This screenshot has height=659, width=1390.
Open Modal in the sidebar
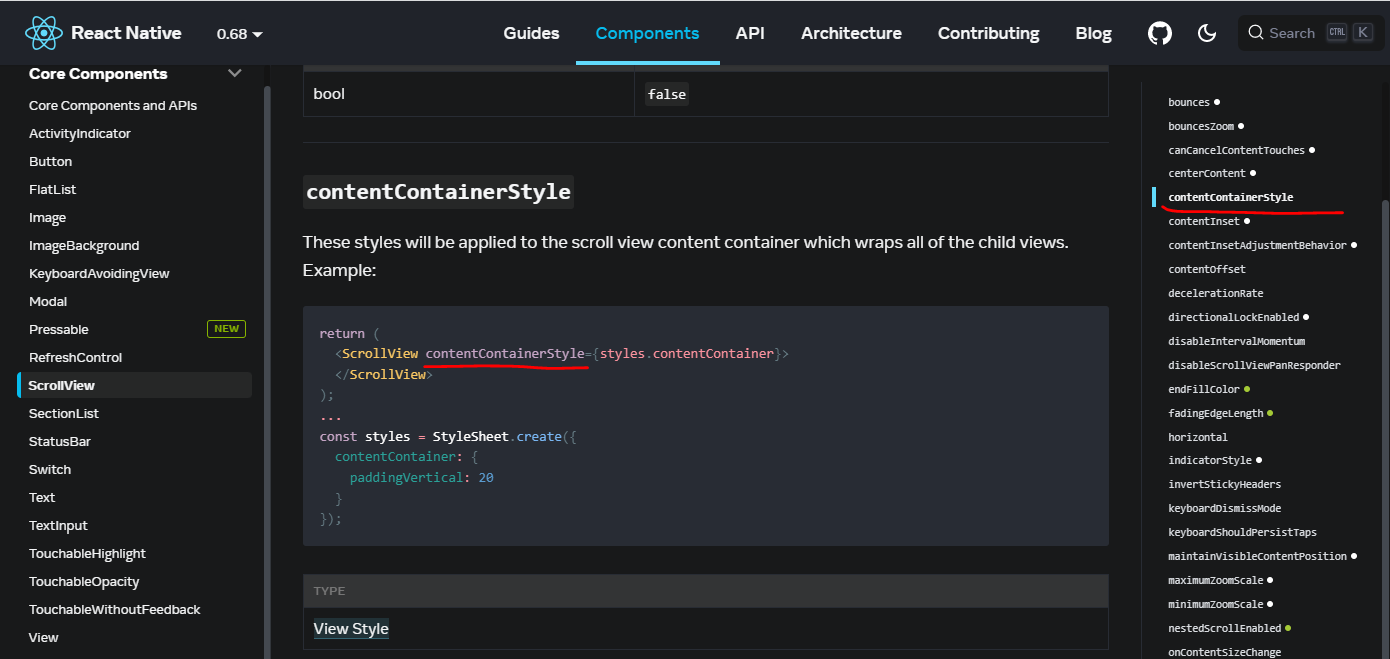[48, 301]
